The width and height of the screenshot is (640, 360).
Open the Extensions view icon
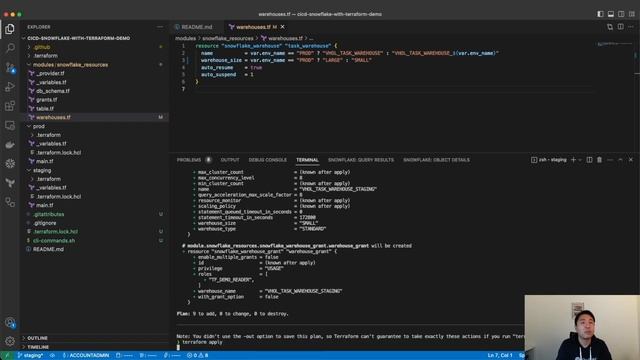click(10, 106)
